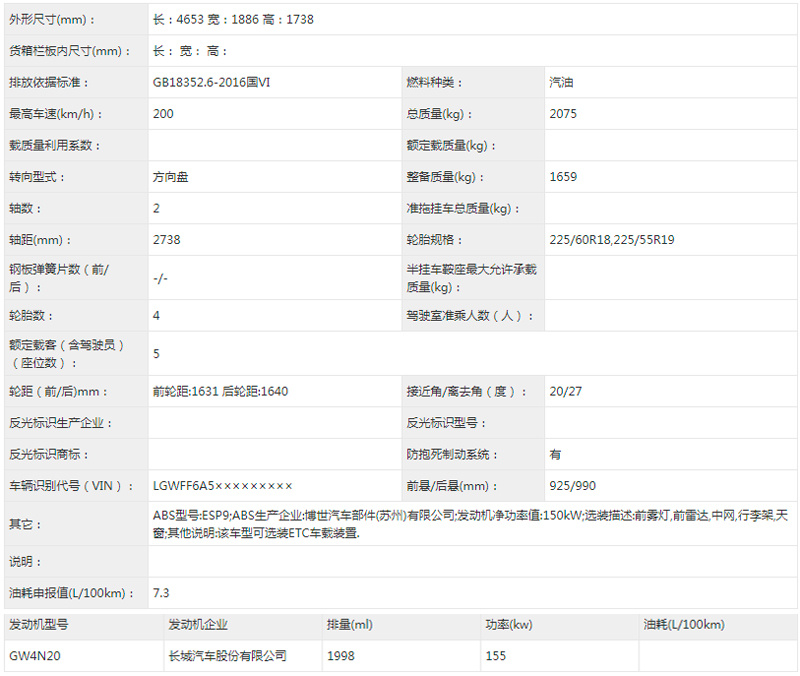Click the 货箱栏板内尺寸(mm) label

tap(70, 51)
